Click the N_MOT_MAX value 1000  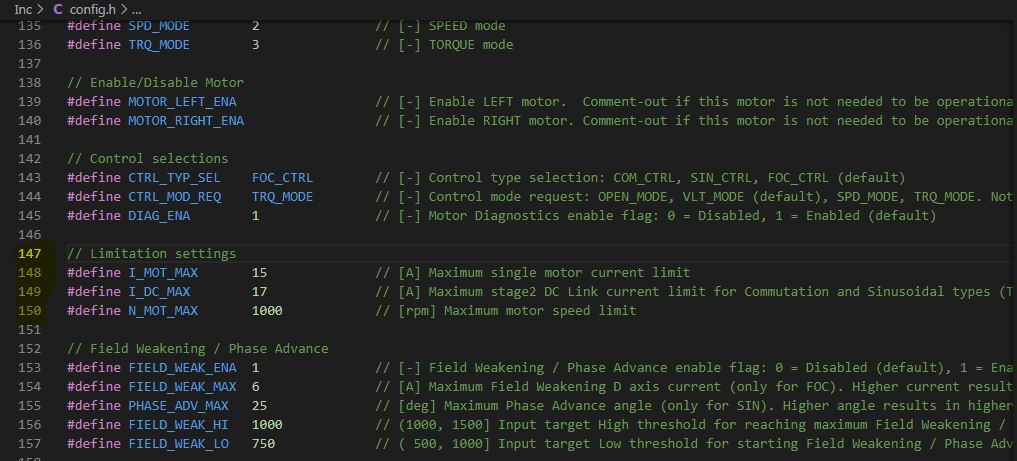click(x=267, y=311)
